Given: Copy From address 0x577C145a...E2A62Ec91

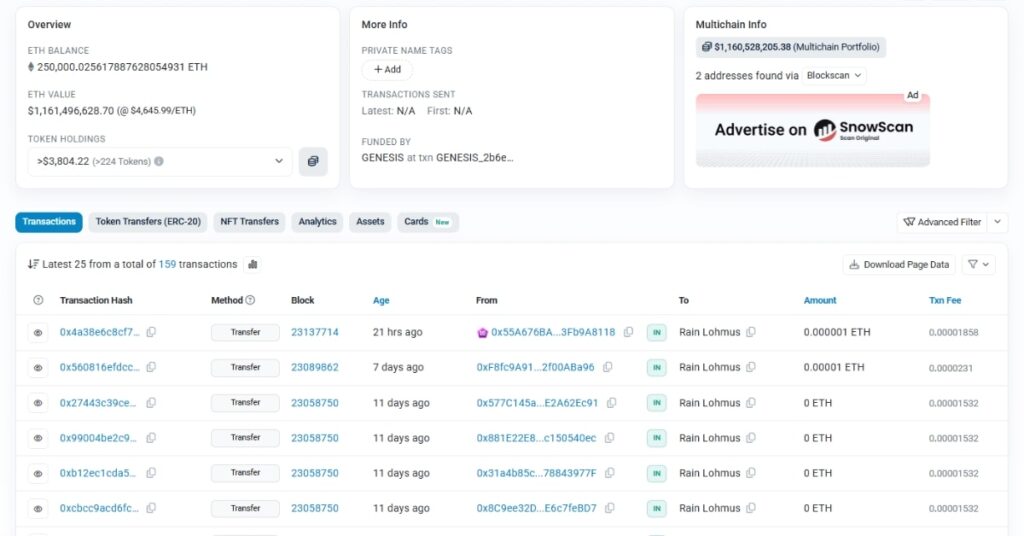Looking at the screenshot, I should coord(611,403).
